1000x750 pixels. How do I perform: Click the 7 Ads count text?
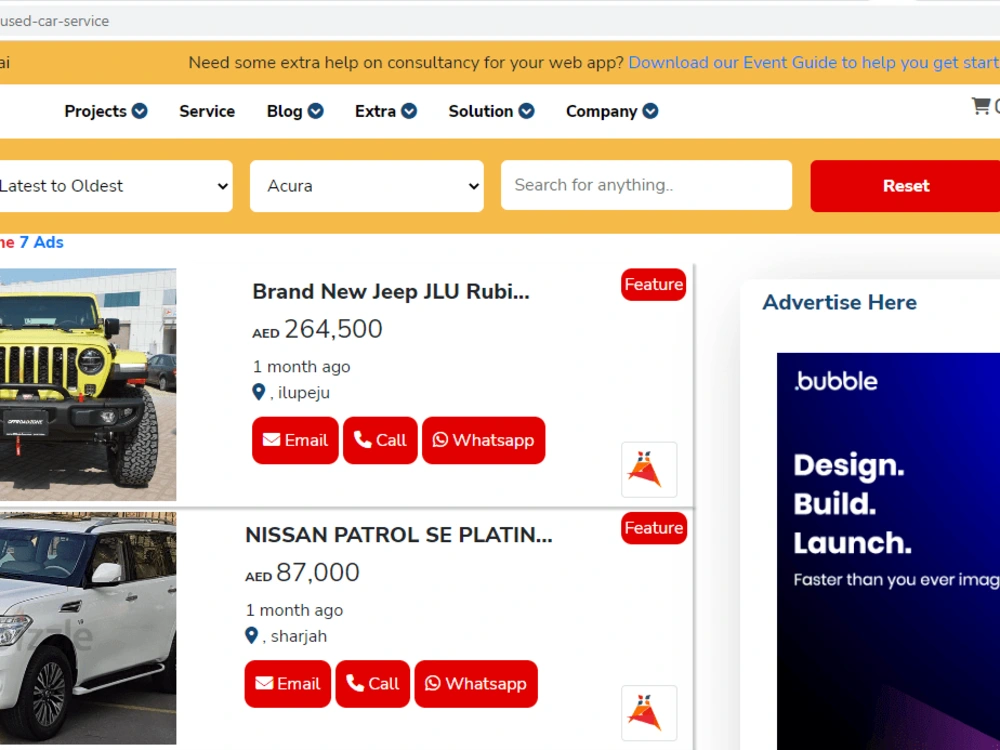tap(41, 242)
